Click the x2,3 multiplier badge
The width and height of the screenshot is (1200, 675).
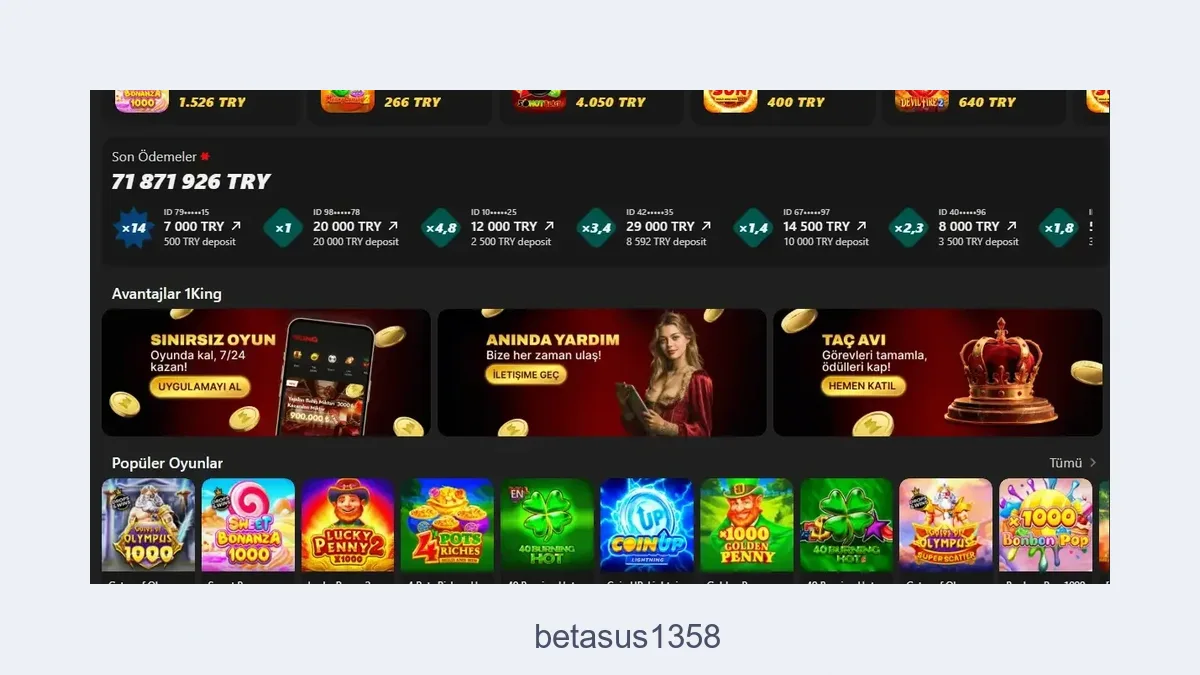(x=908, y=228)
